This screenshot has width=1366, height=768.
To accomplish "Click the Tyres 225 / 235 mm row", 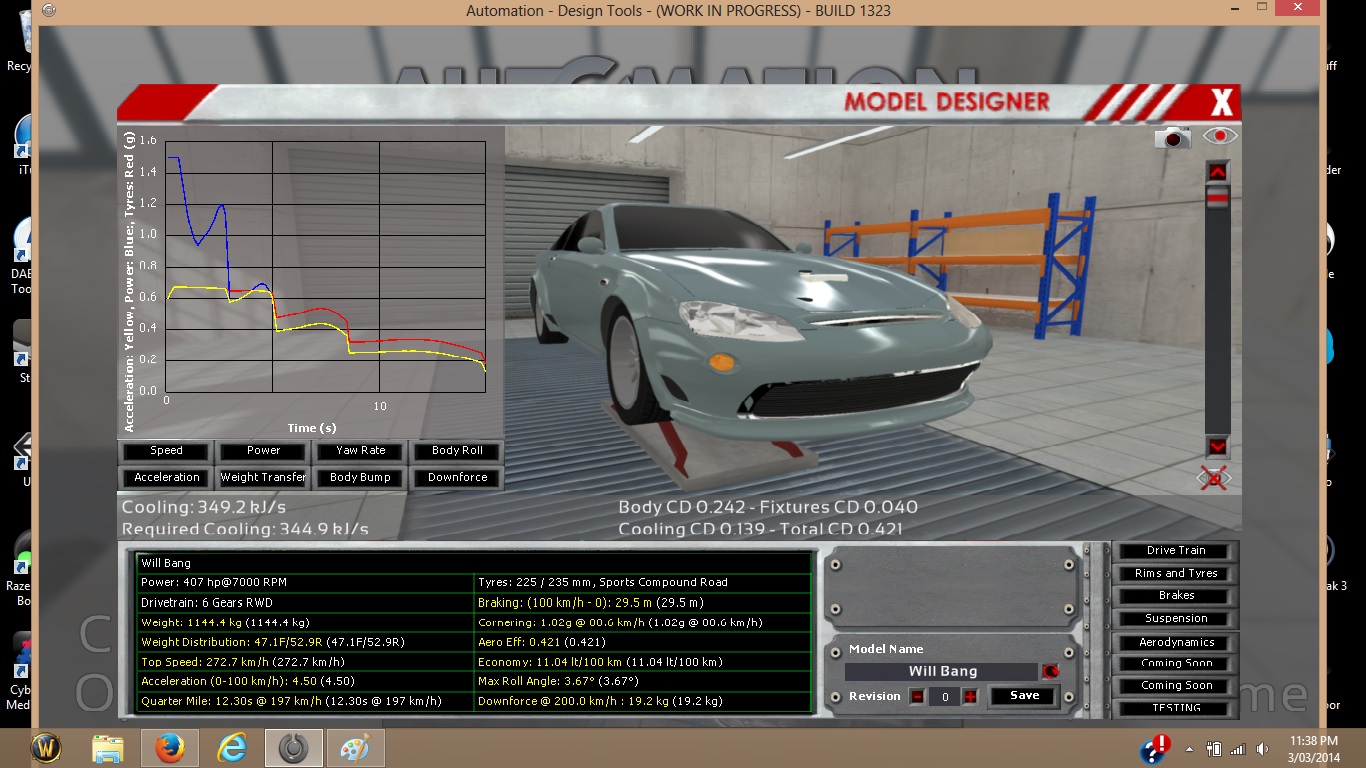I will [643, 582].
